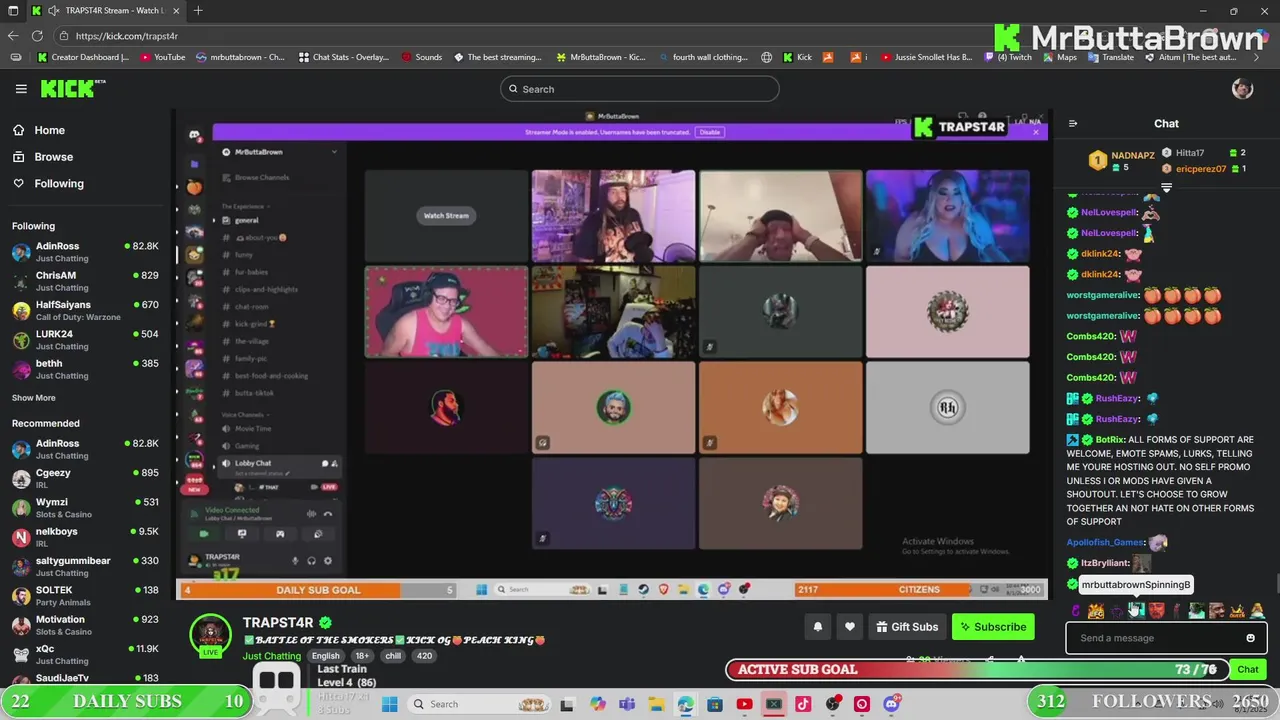
Task: Open a new browser tab
Action: point(198,11)
